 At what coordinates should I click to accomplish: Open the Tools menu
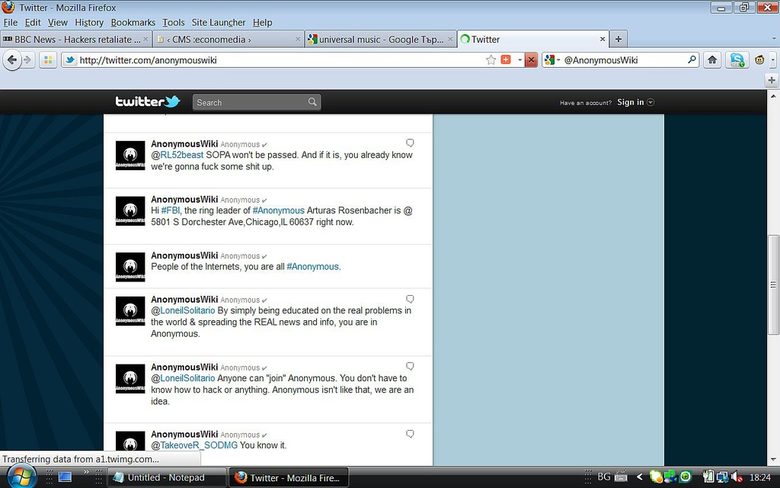click(x=173, y=22)
